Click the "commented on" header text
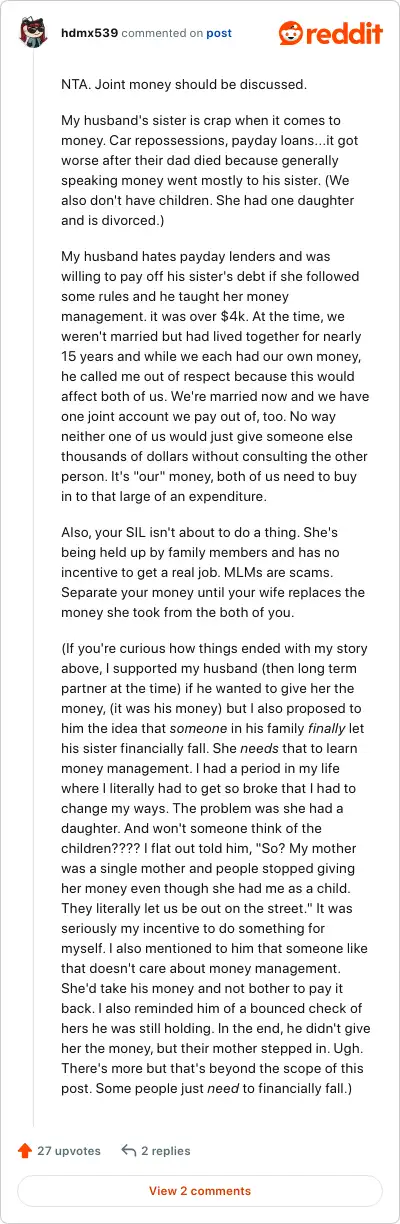The width and height of the screenshot is (400, 1224). 161,33
